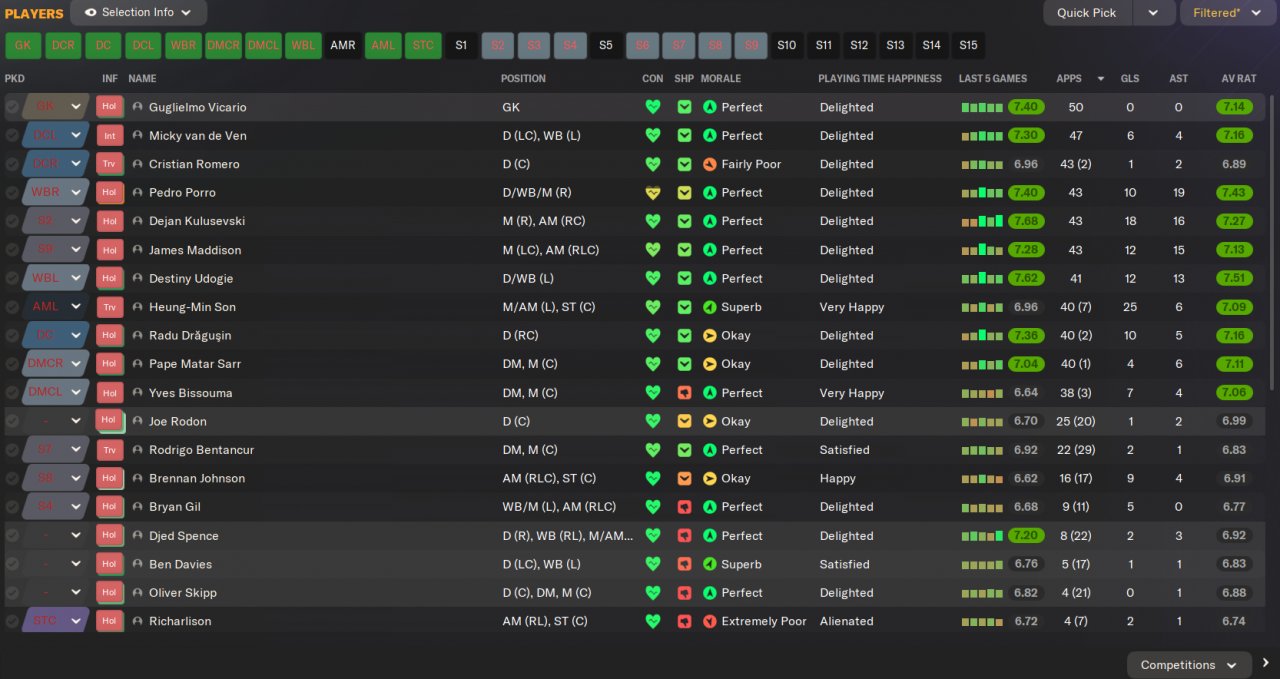1280x679 pixels.
Task: Click Bryan Gil's green heart condition icon
Action: pos(653,507)
